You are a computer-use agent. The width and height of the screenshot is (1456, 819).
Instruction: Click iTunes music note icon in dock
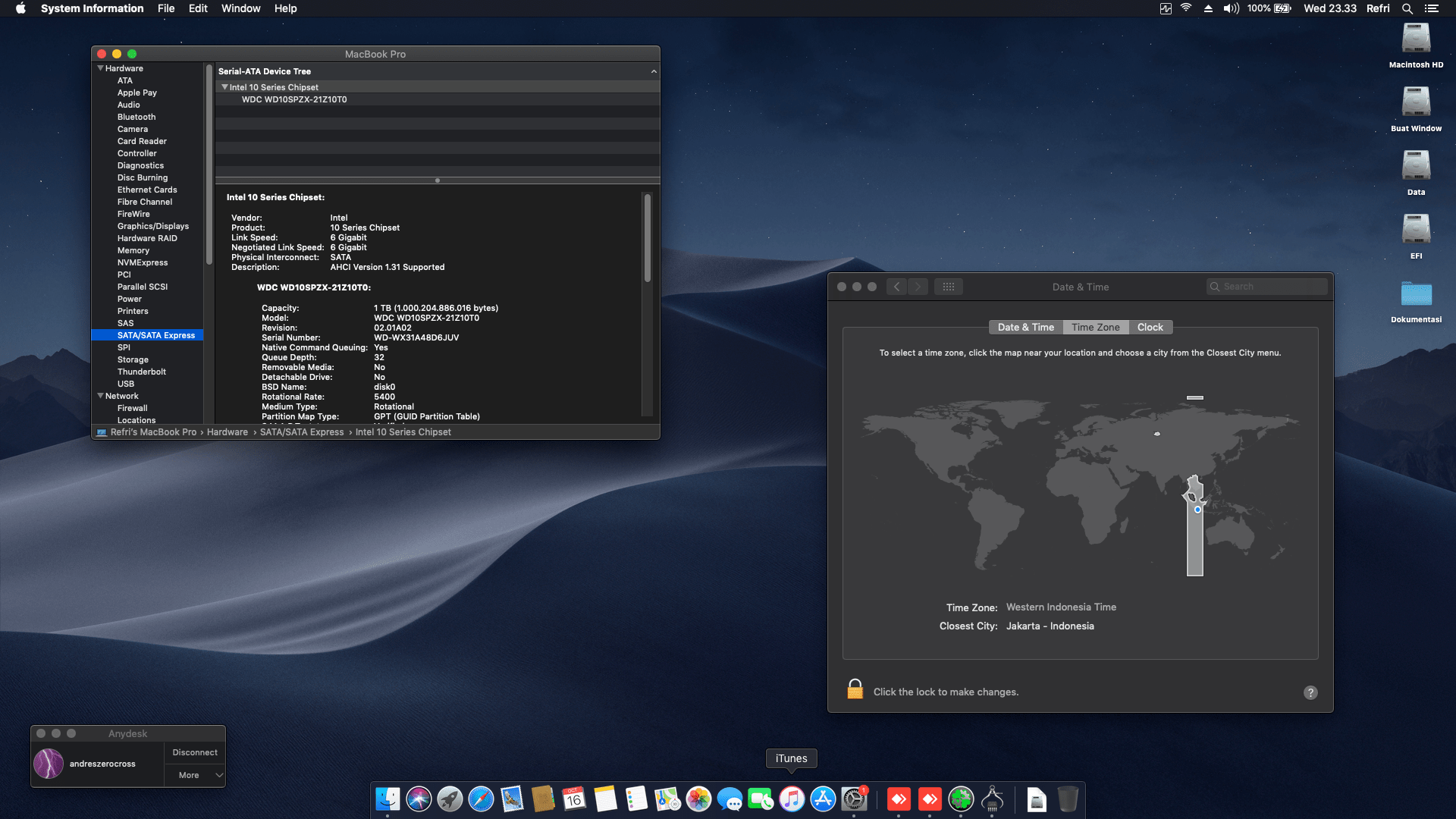[x=792, y=799]
